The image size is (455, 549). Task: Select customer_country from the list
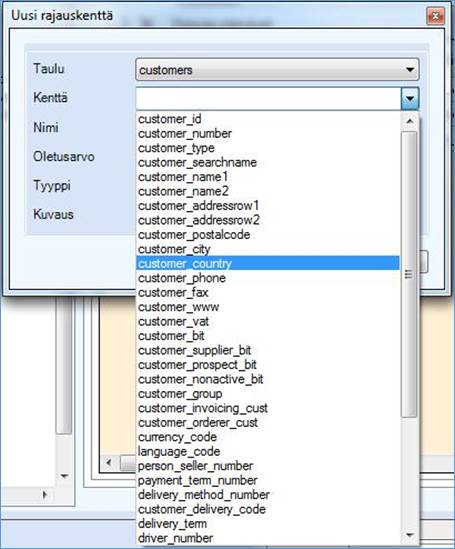268,263
